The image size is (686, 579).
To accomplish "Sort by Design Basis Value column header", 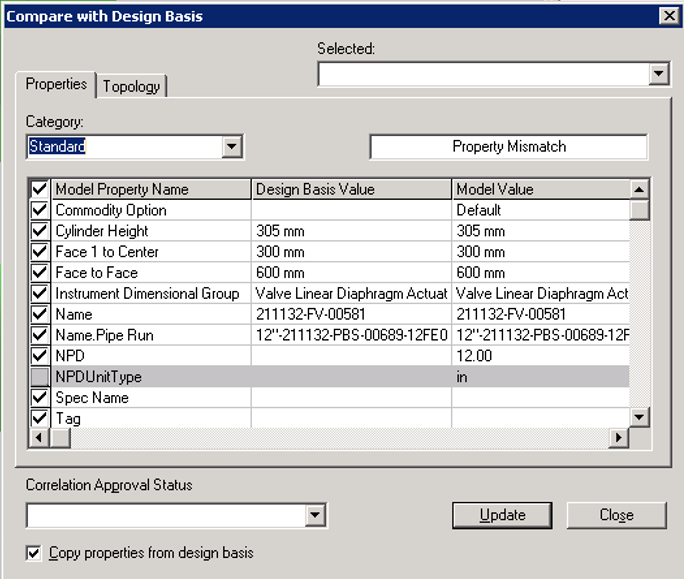I will click(x=350, y=189).
